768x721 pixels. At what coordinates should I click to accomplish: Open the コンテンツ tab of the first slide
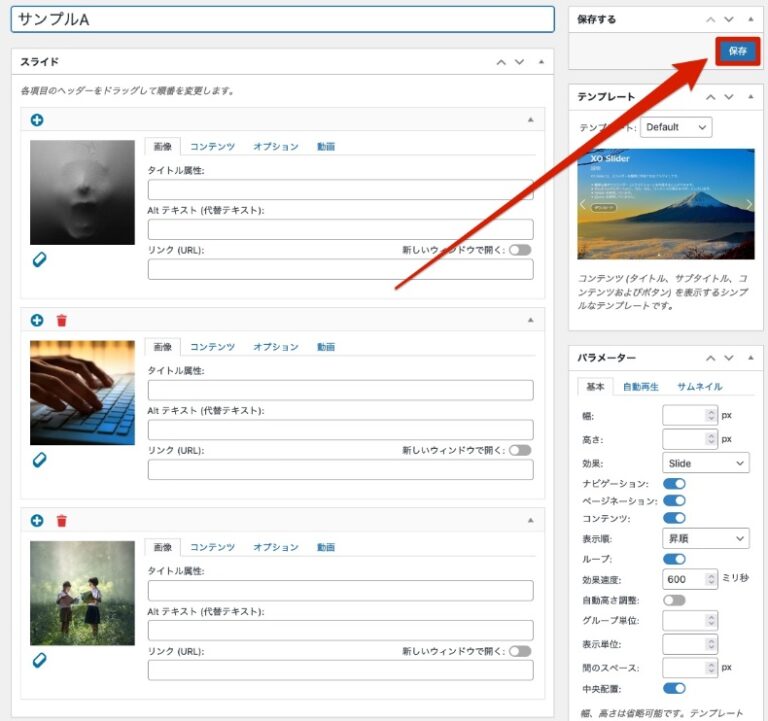(212, 147)
